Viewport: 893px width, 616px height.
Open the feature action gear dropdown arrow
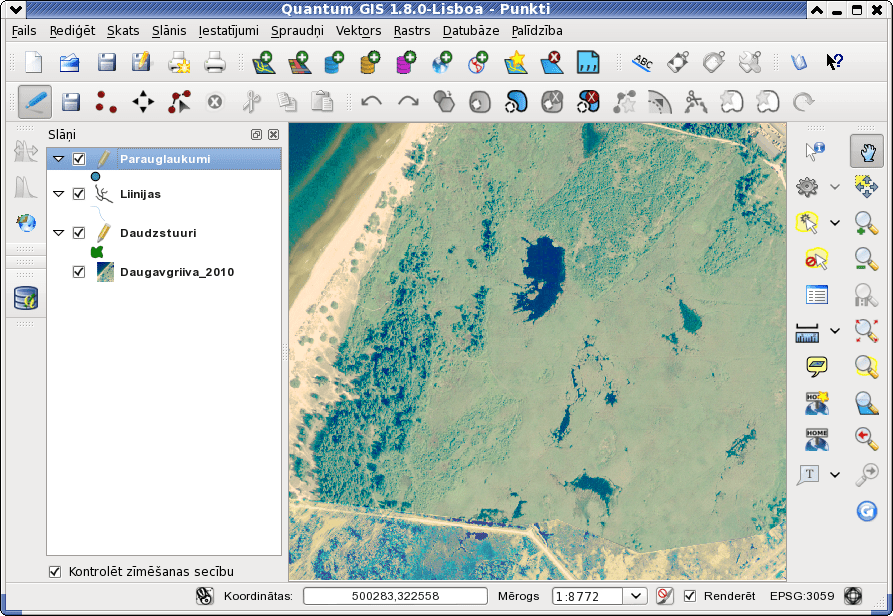pyautogui.click(x=835, y=187)
